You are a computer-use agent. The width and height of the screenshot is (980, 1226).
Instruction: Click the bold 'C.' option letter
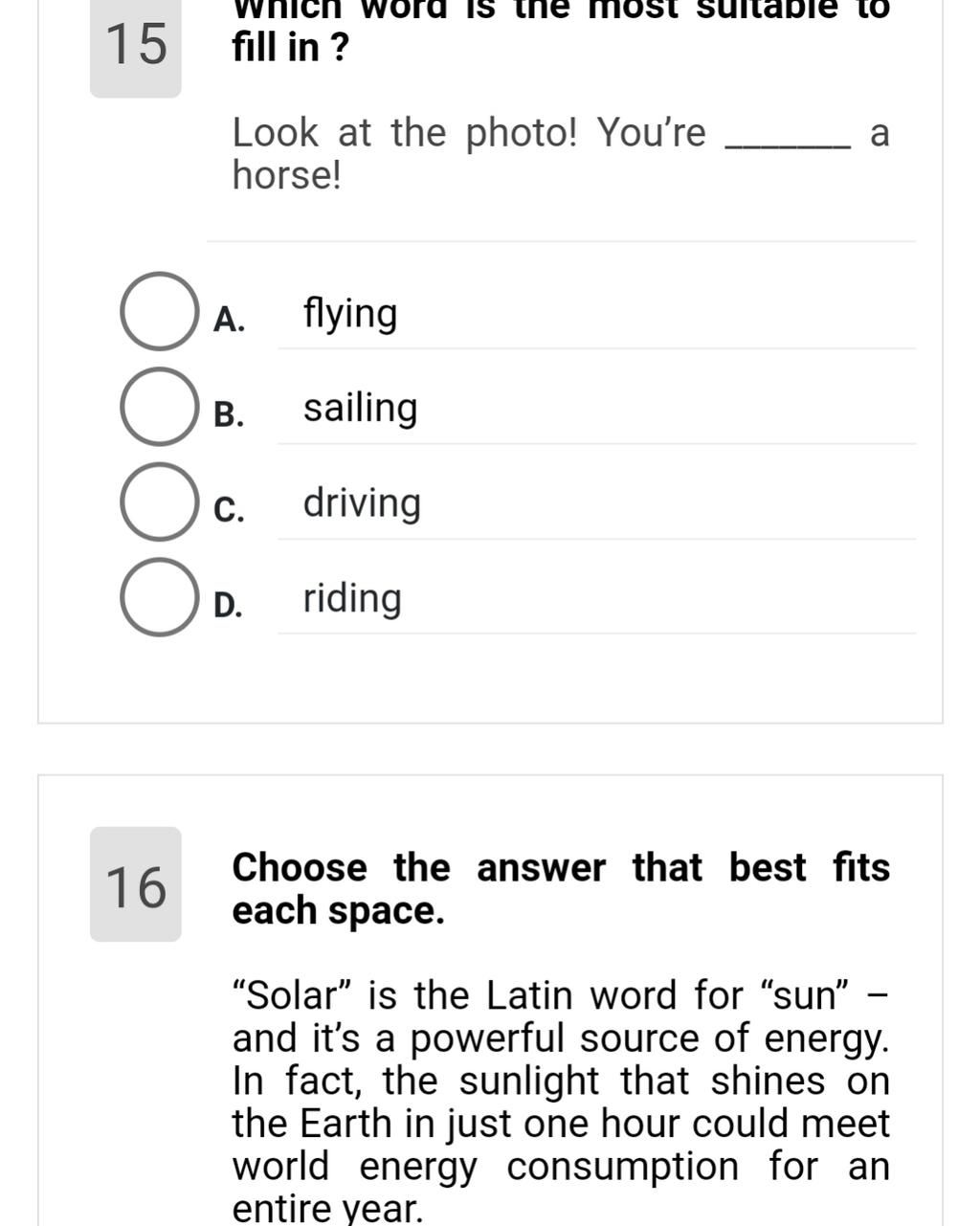click(x=229, y=509)
